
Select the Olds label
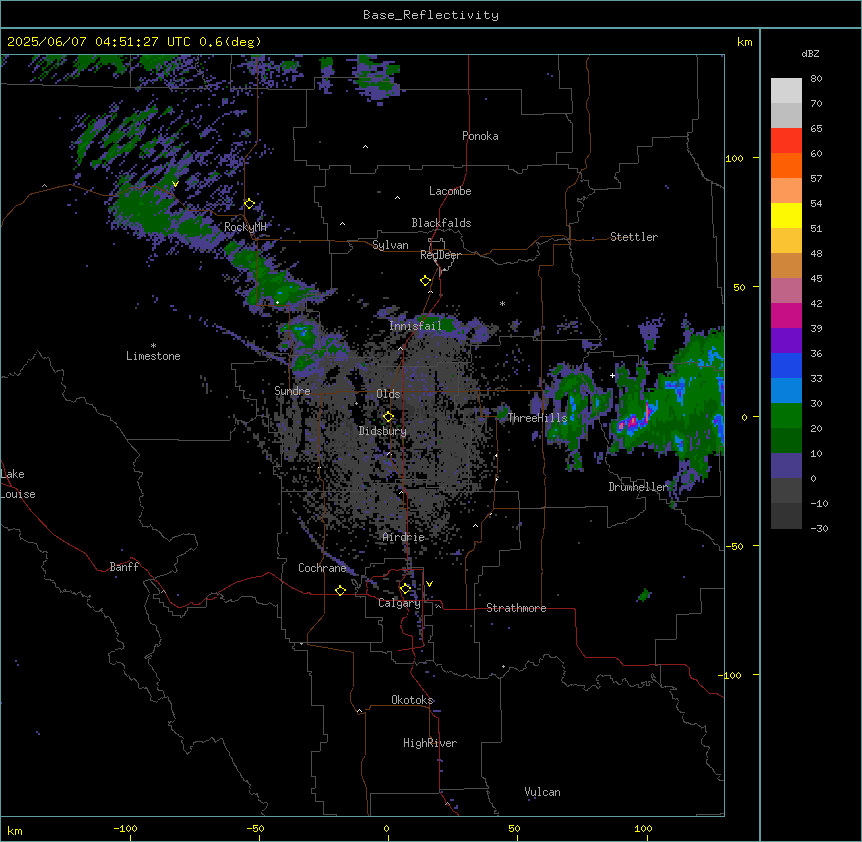[388, 394]
